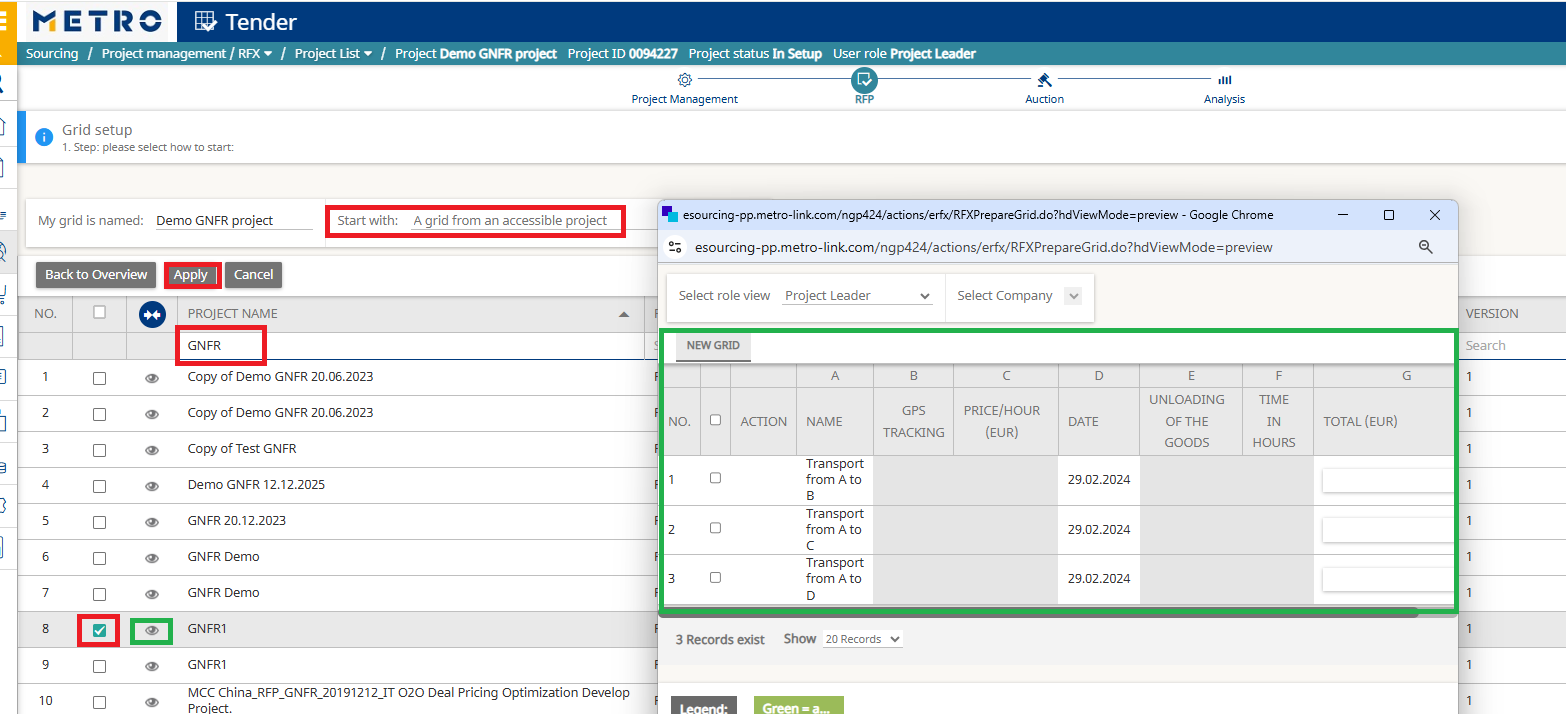Click the Apply button
Viewport: 1566px width, 714px height.
pyautogui.click(x=190, y=275)
